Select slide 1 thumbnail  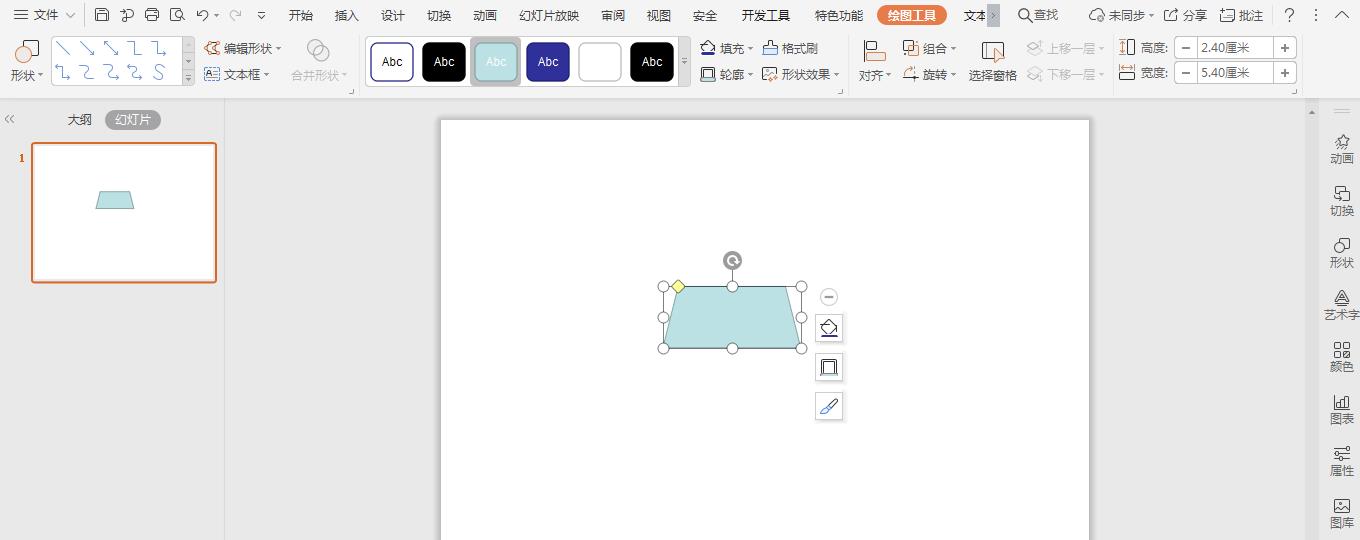click(124, 212)
